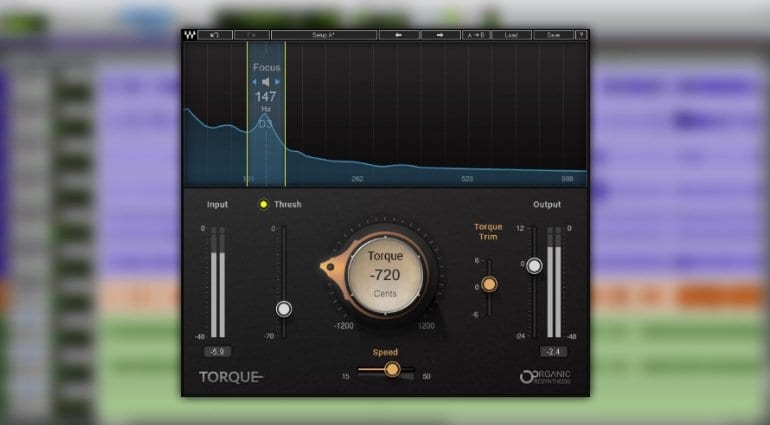Toggle the yellow Thresh LED

(264, 204)
